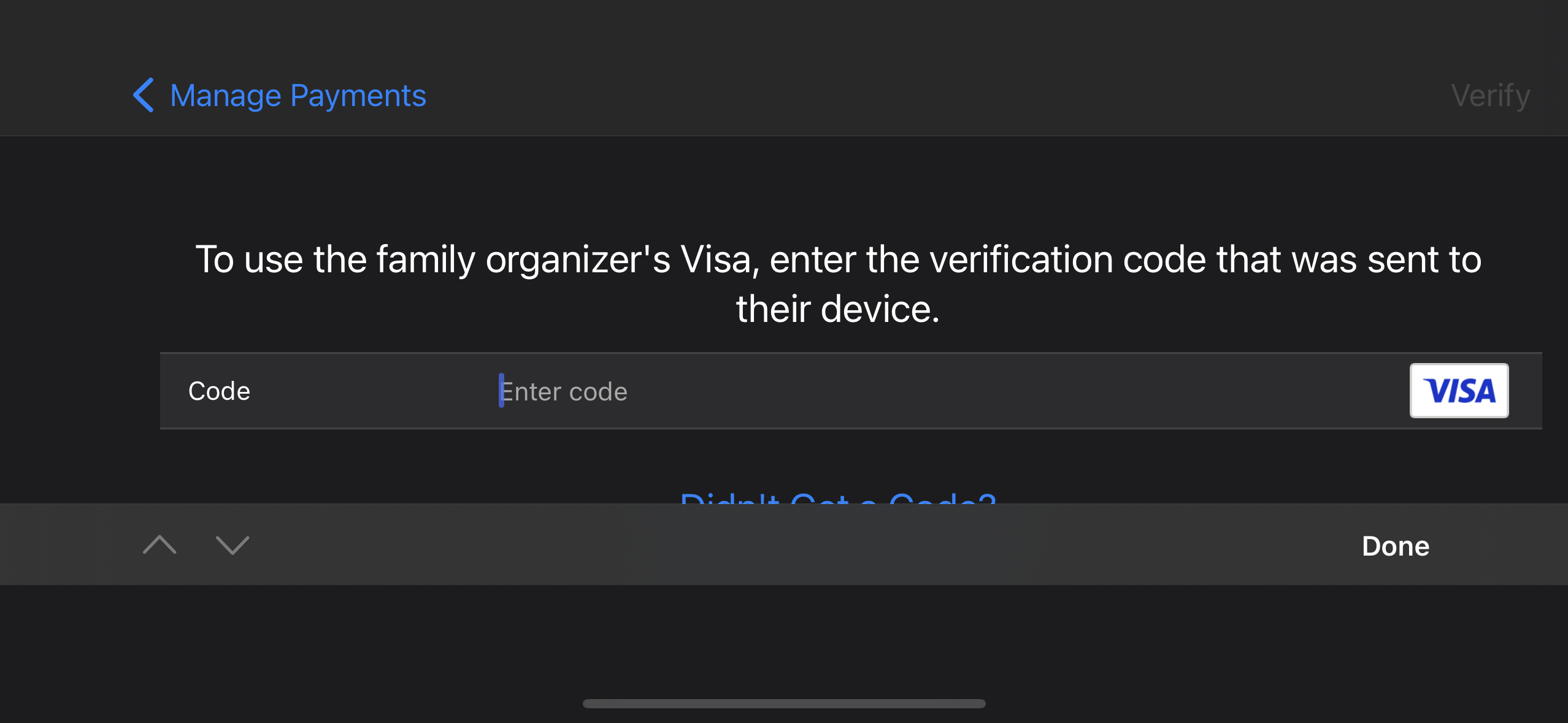Jump to next field with down arrow
The height and width of the screenshot is (723, 1568).
[233, 545]
